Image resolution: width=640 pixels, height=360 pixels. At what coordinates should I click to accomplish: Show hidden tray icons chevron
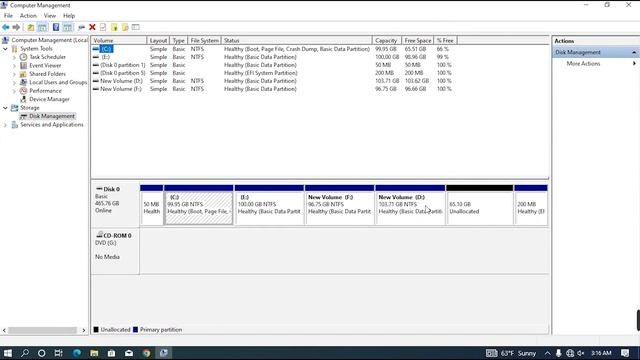[547, 353]
